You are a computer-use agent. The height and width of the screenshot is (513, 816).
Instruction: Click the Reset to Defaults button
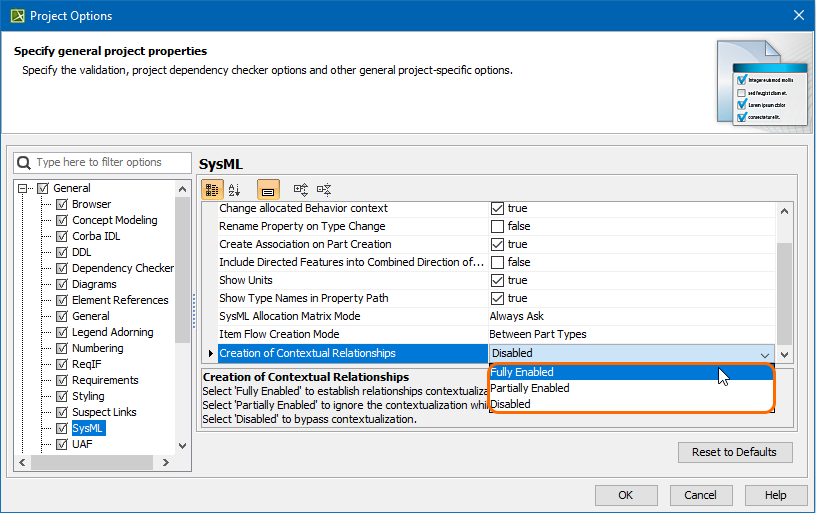click(734, 452)
